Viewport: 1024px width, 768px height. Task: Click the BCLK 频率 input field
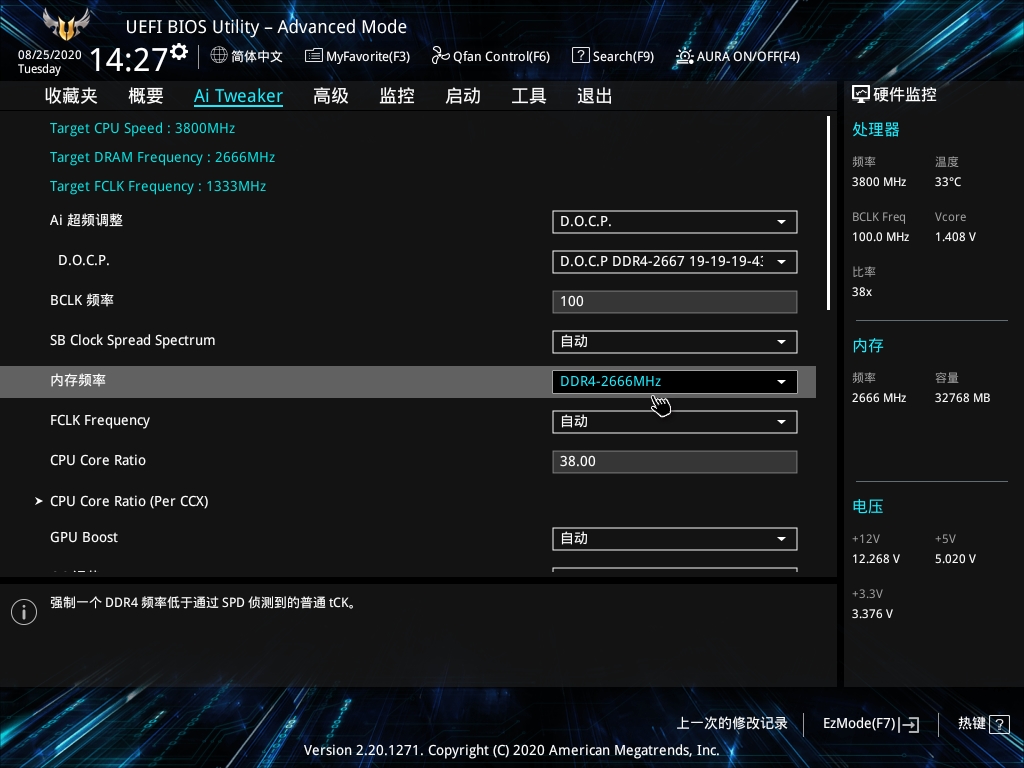pyautogui.click(x=675, y=301)
